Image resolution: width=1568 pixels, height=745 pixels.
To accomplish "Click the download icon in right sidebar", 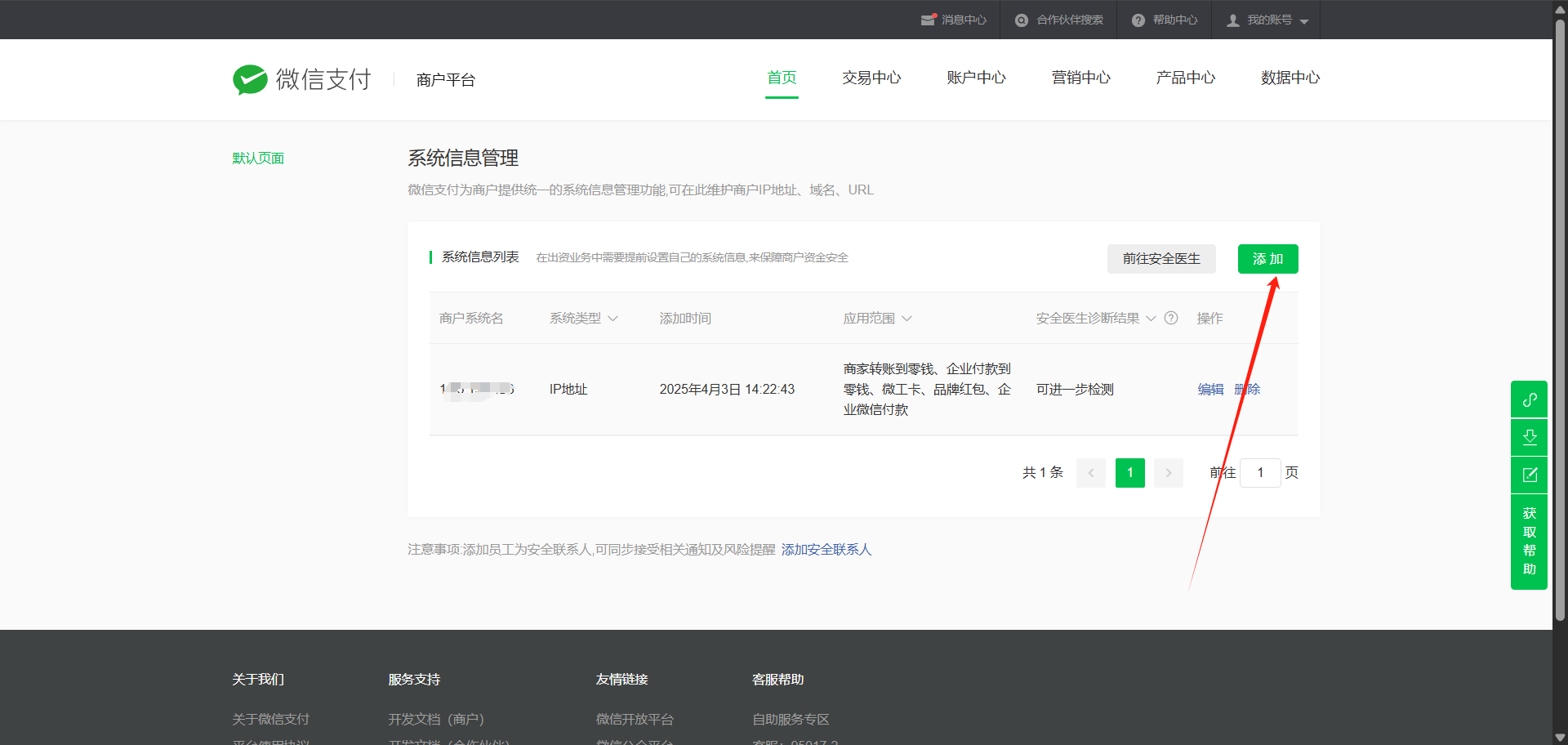I will [x=1529, y=437].
